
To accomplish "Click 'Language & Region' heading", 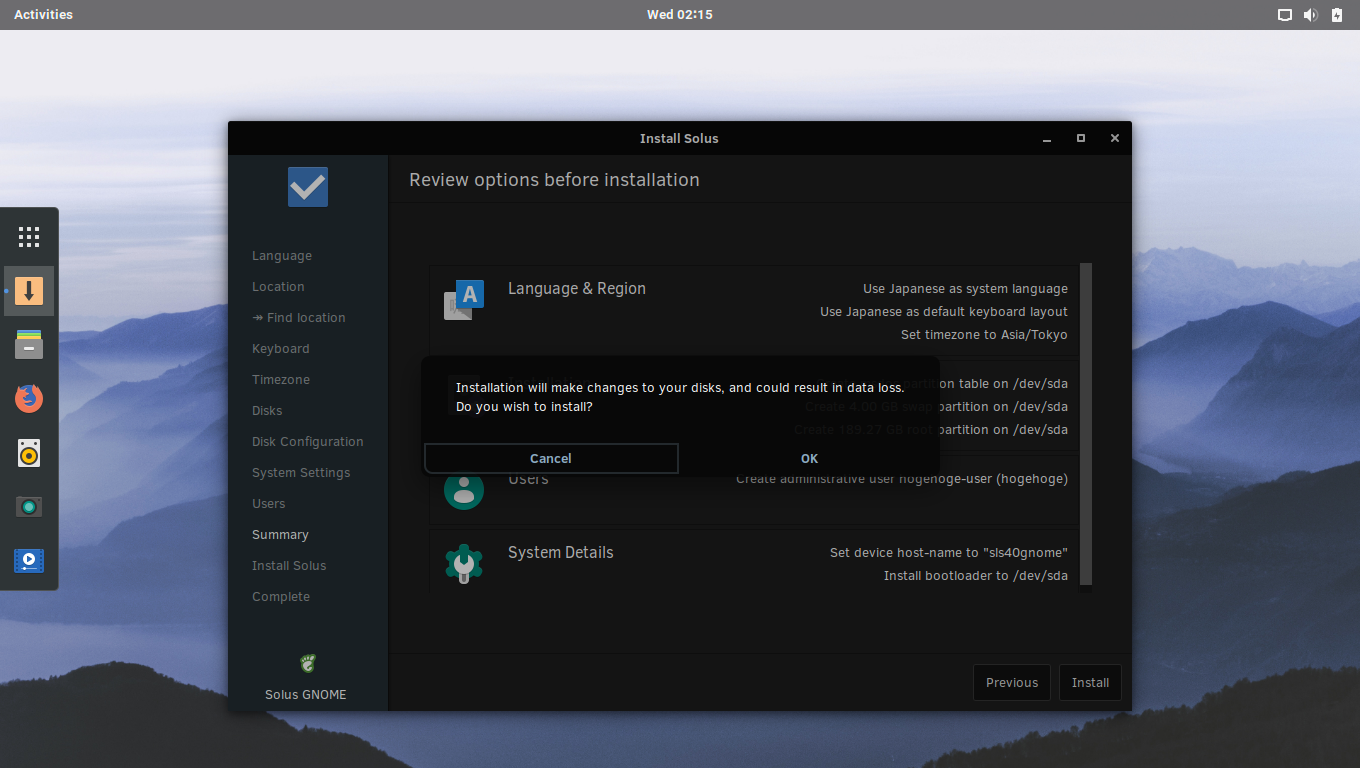I will tap(577, 289).
